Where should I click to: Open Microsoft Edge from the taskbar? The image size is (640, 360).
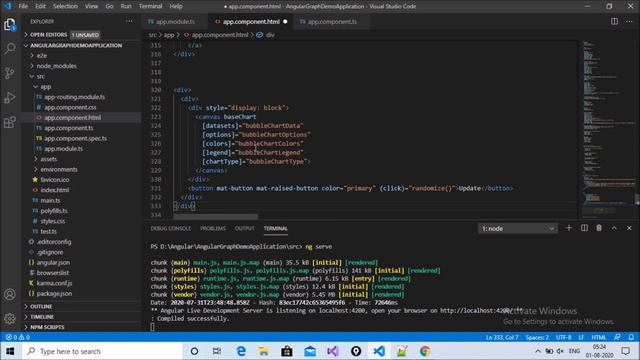(x=241, y=351)
